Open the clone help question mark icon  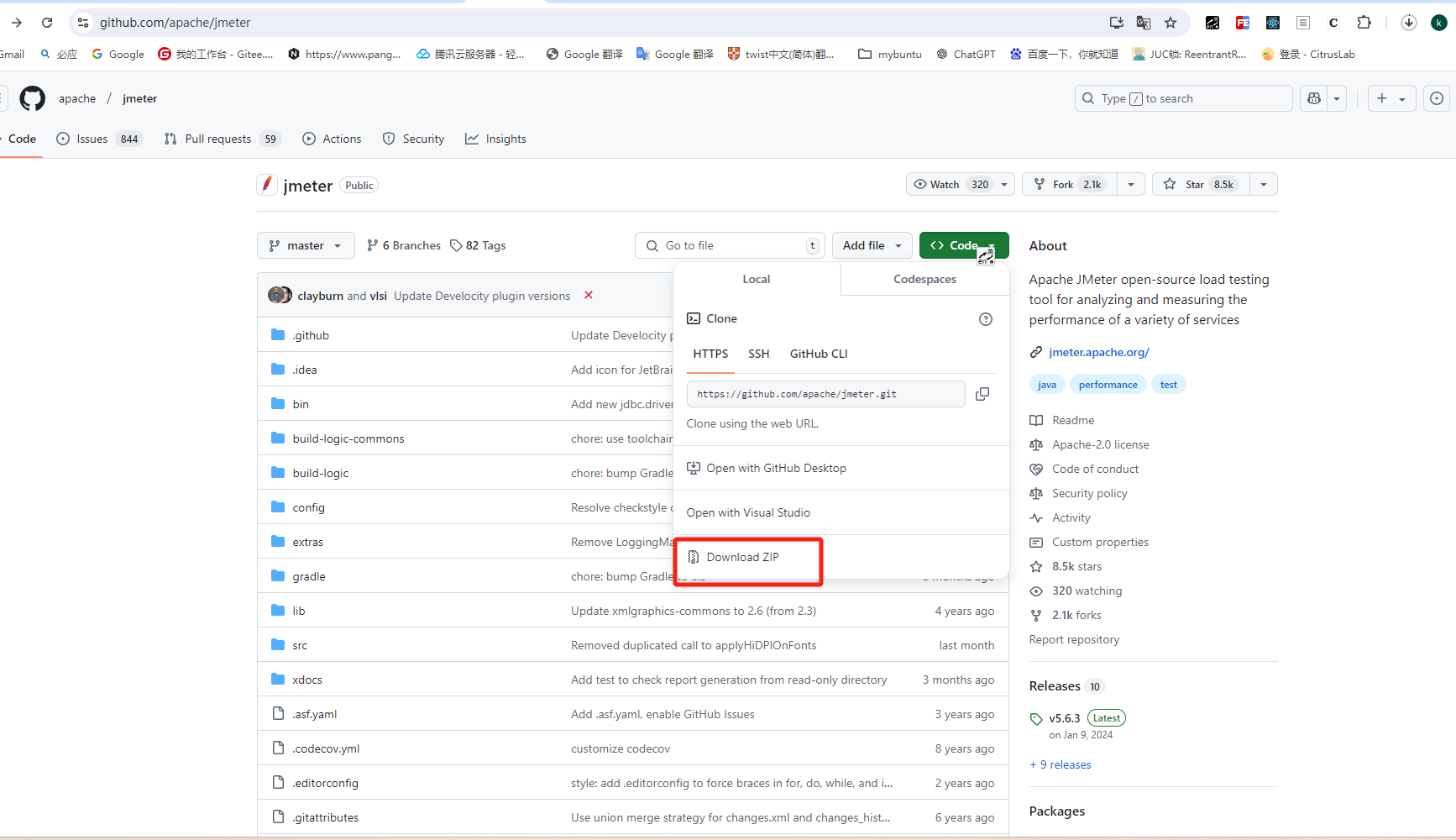click(986, 319)
